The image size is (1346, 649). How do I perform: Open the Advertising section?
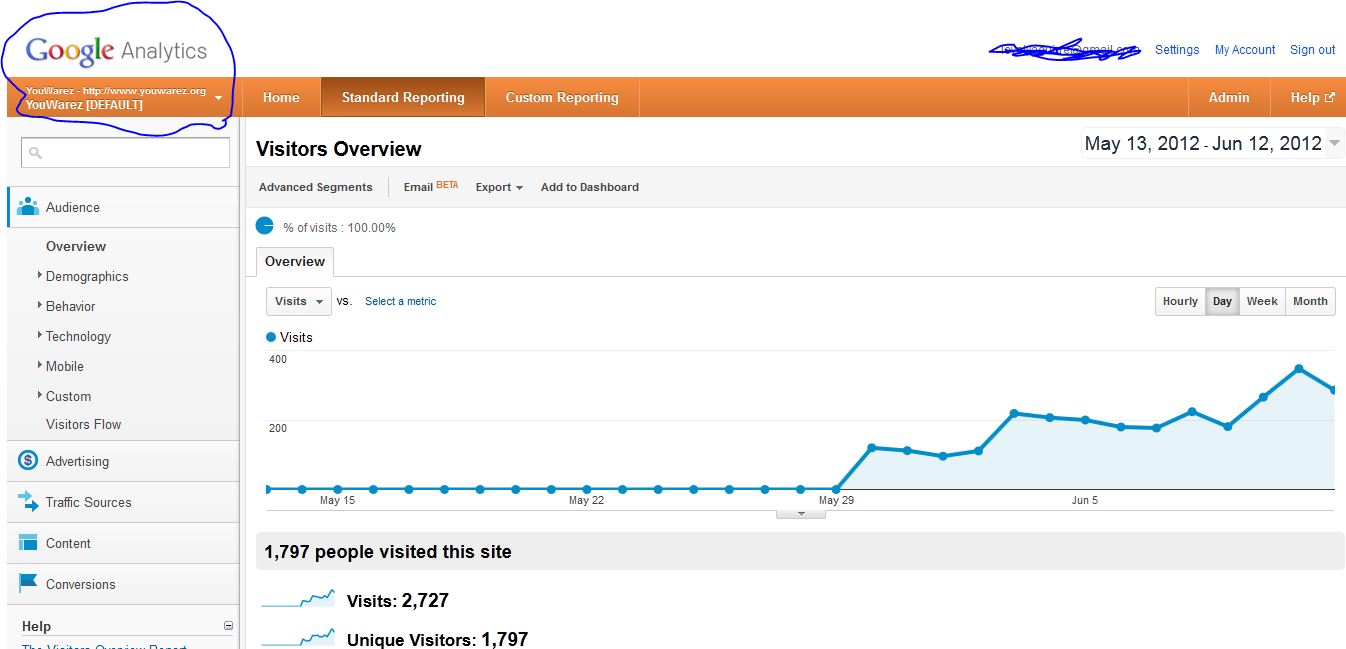click(77, 462)
